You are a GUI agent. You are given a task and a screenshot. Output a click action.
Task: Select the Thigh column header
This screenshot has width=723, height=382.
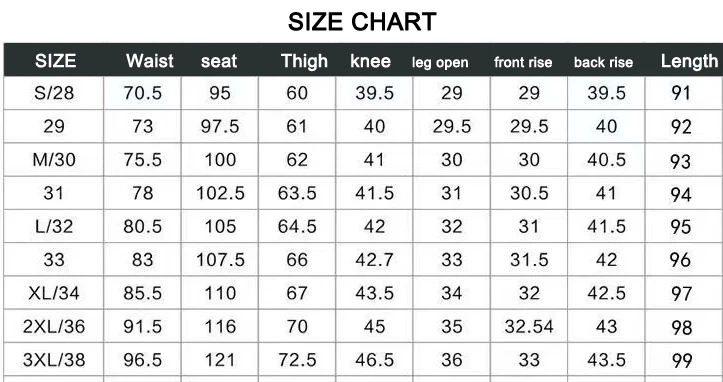pos(304,61)
